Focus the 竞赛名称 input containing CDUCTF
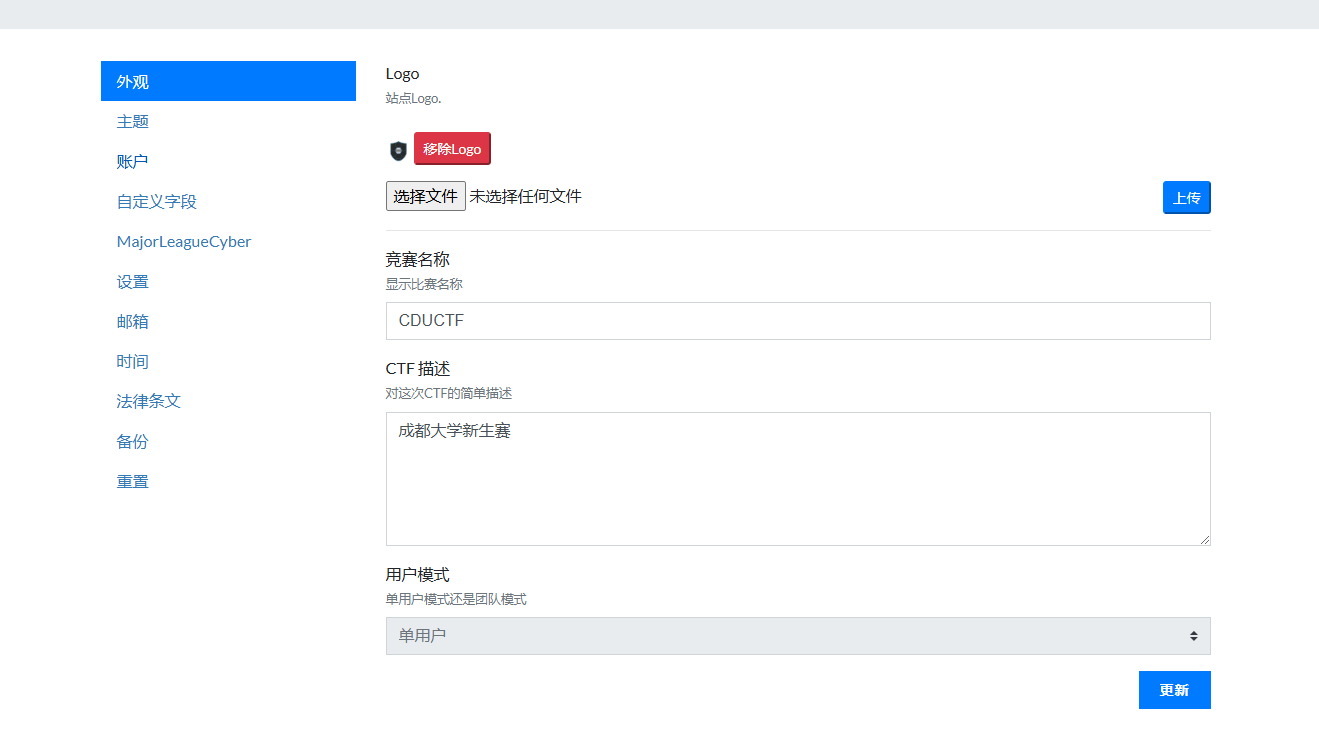 coord(797,321)
